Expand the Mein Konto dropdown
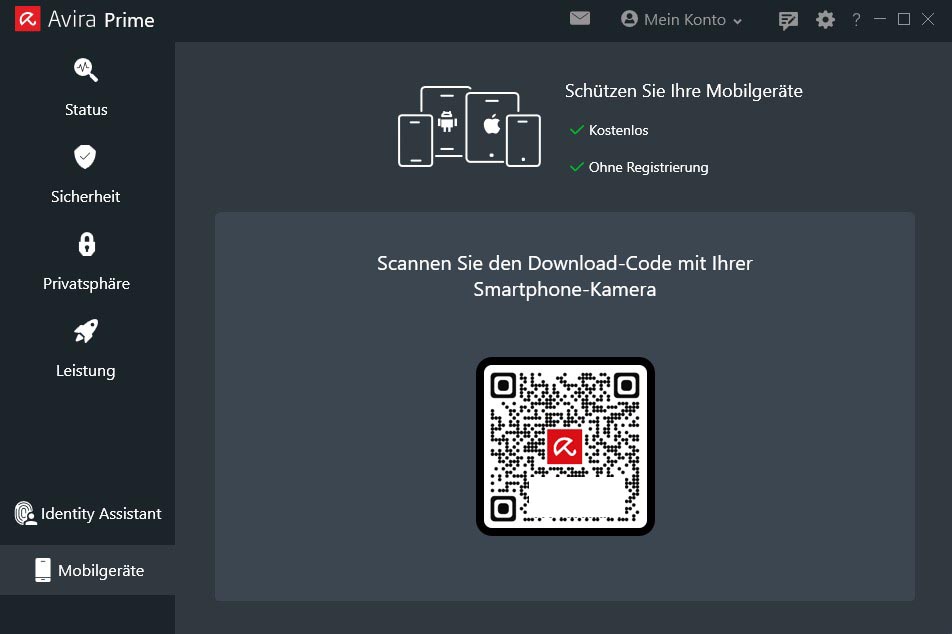Viewport: 952px width, 634px height. pos(737,21)
